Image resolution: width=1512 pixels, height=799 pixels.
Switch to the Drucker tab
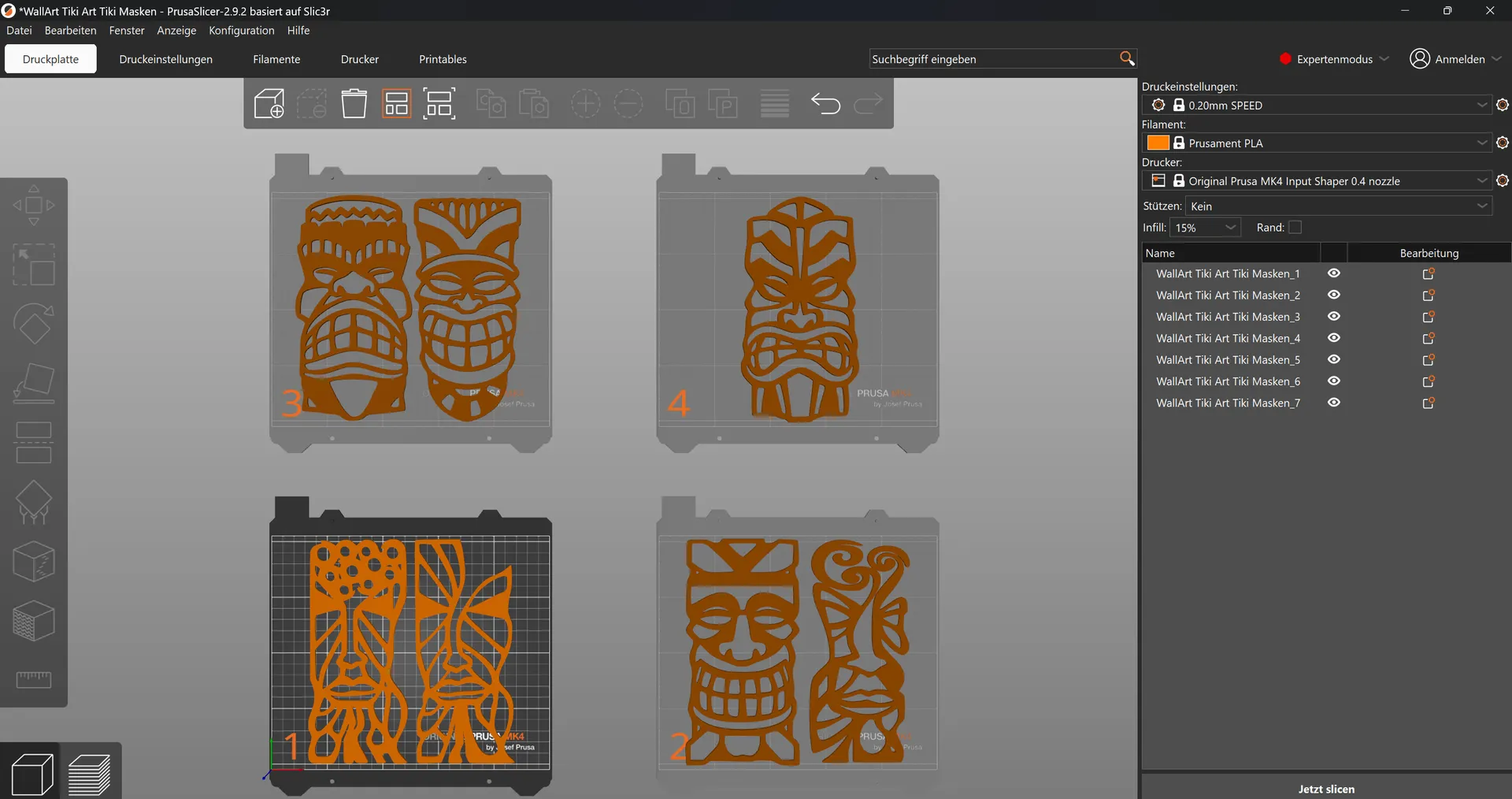pyautogui.click(x=360, y=59)
